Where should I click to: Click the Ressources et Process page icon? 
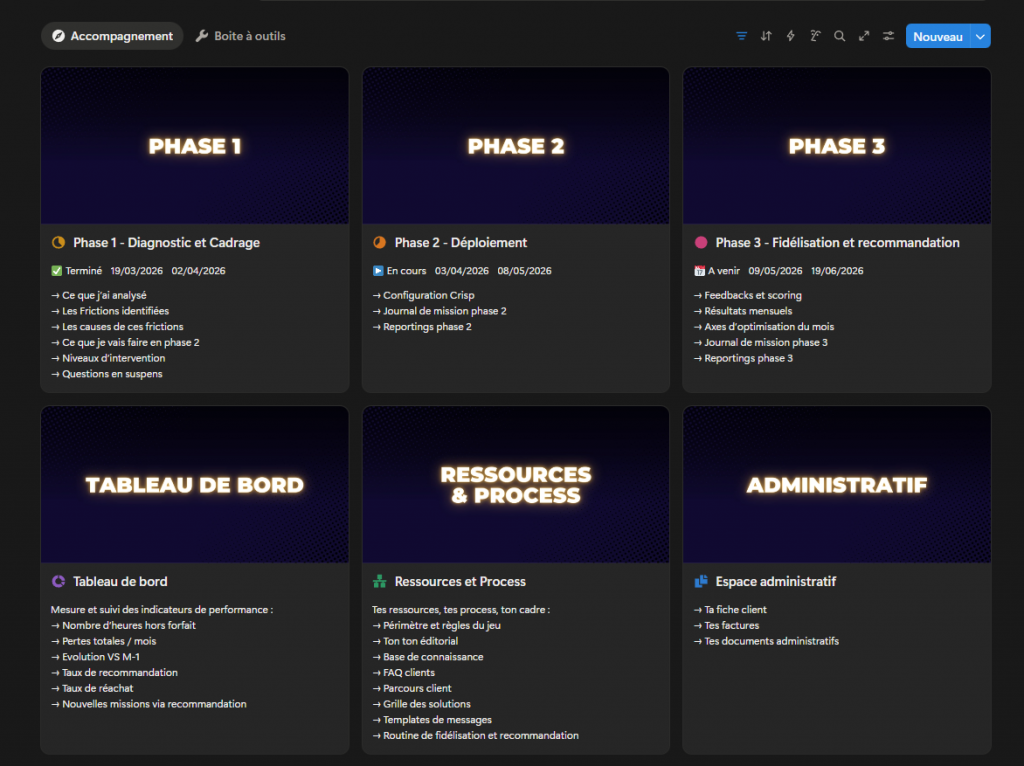[379, 581]
